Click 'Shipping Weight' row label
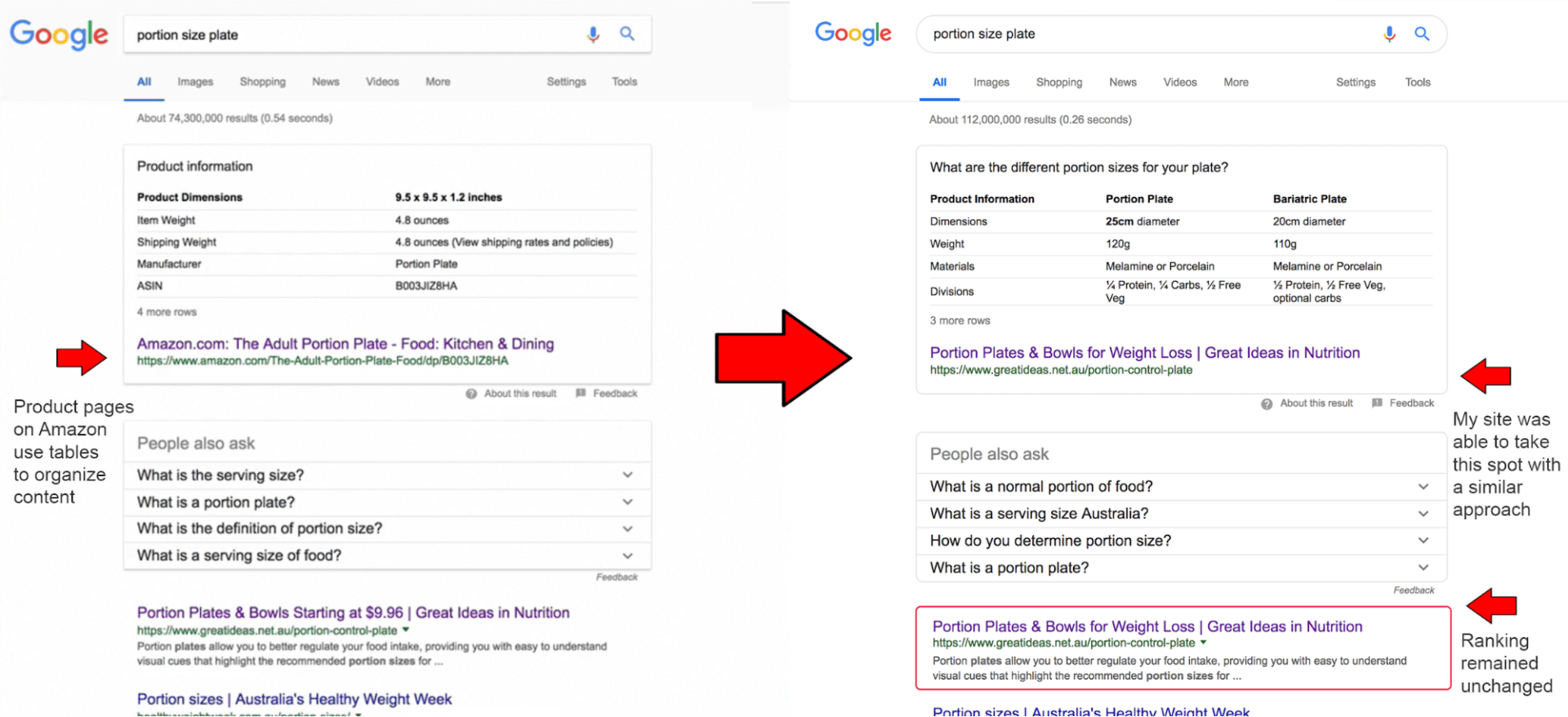Screen dimensions: 1568x717 click(176, 243)
